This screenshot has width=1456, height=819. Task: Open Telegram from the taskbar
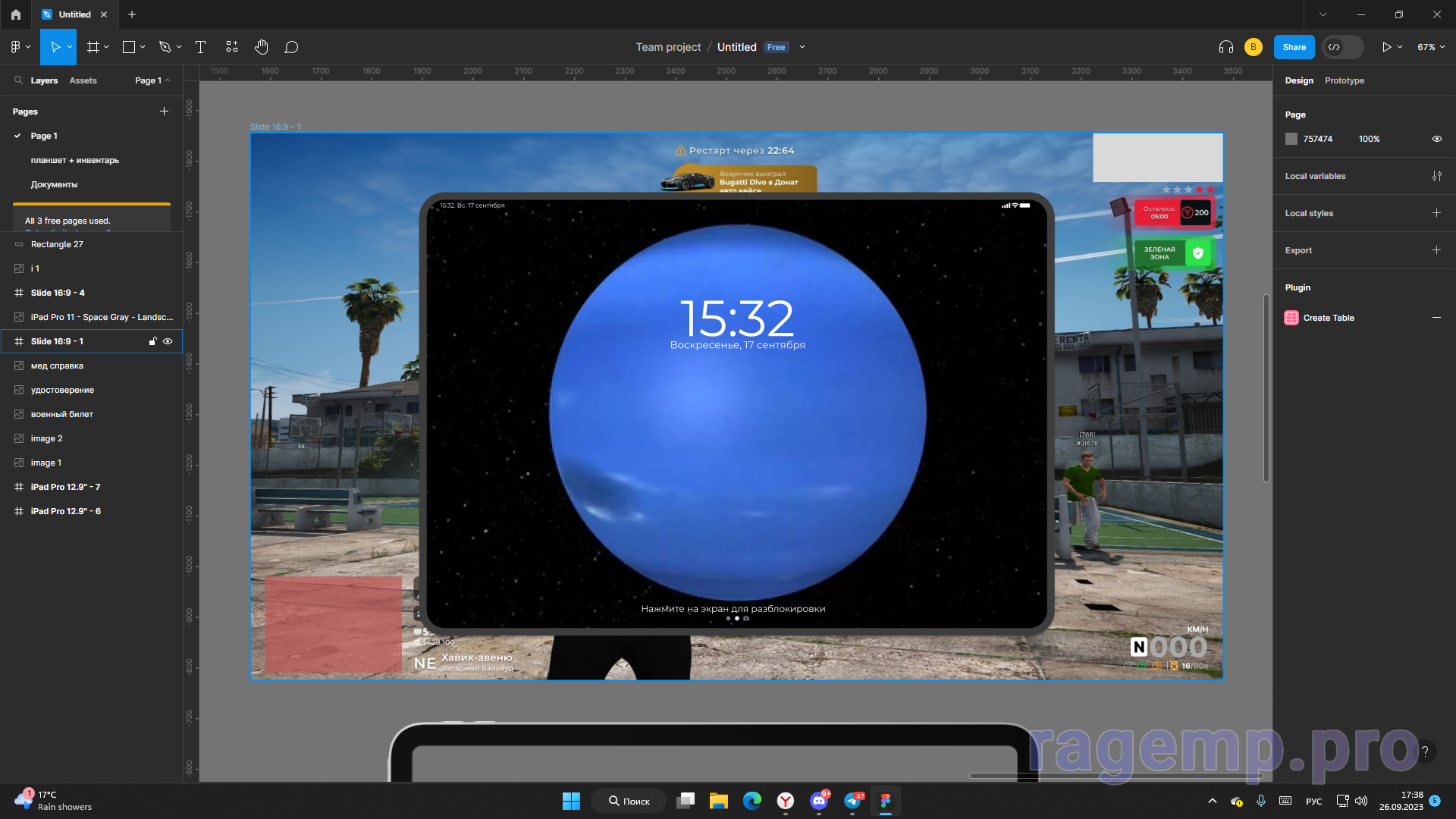pos(852,801)
